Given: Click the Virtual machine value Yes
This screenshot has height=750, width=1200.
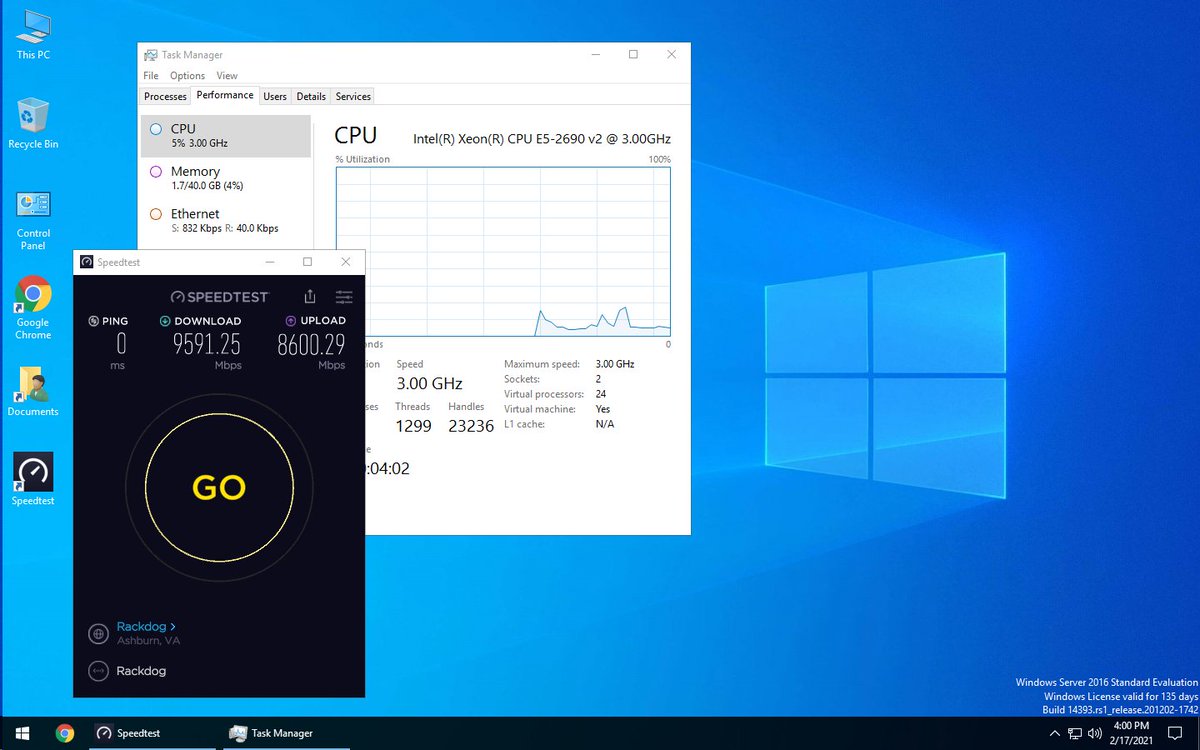Looking at the screenshot, I should pyautogui.click(x=602, y=409).
